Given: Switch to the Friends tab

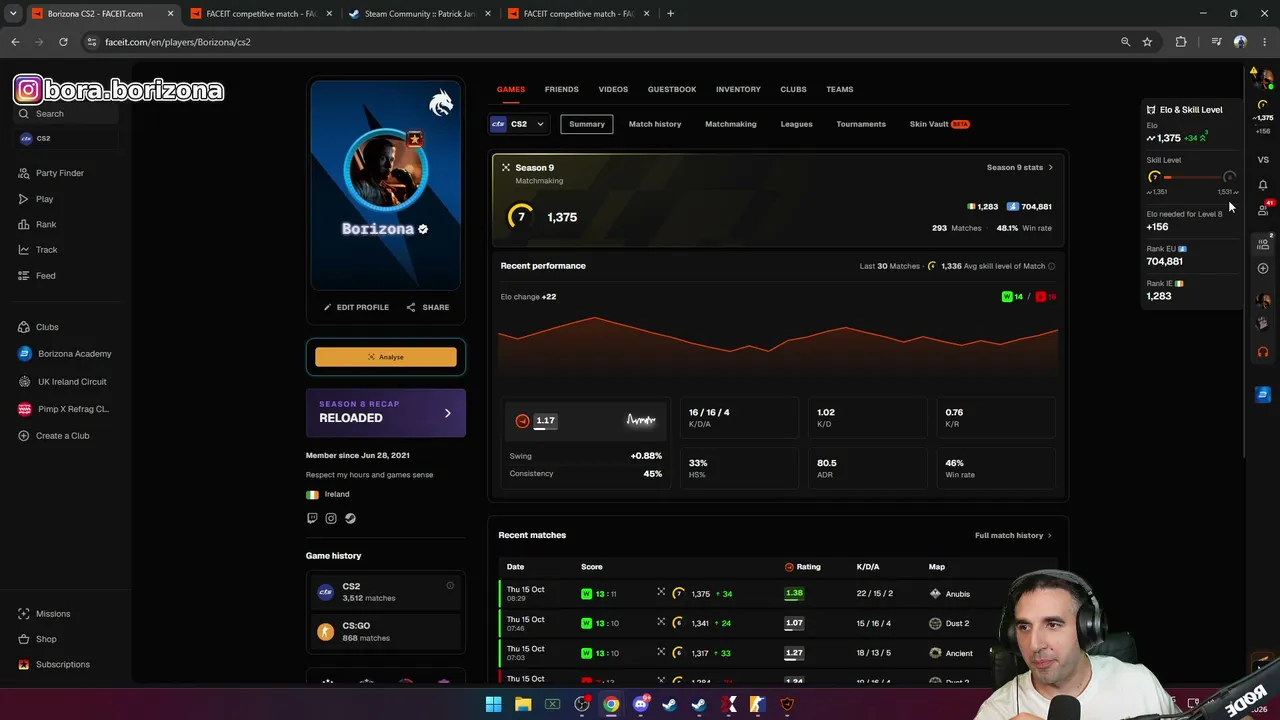Looking at the screenshot, I should click(561, 89).
